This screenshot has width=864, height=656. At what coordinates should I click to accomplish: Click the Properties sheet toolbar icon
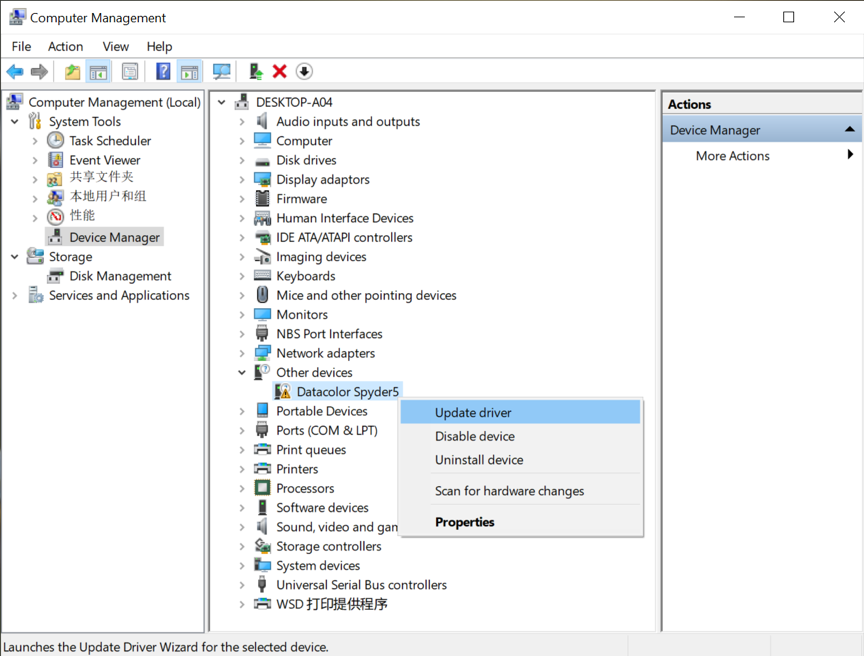(130, 72)
